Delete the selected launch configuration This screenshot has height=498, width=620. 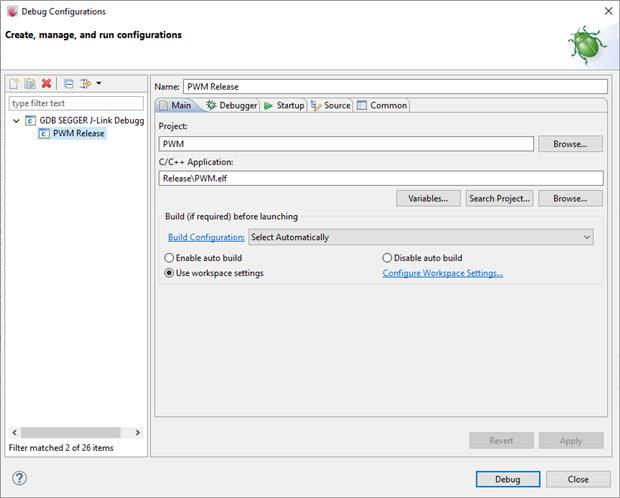(46, 83)
